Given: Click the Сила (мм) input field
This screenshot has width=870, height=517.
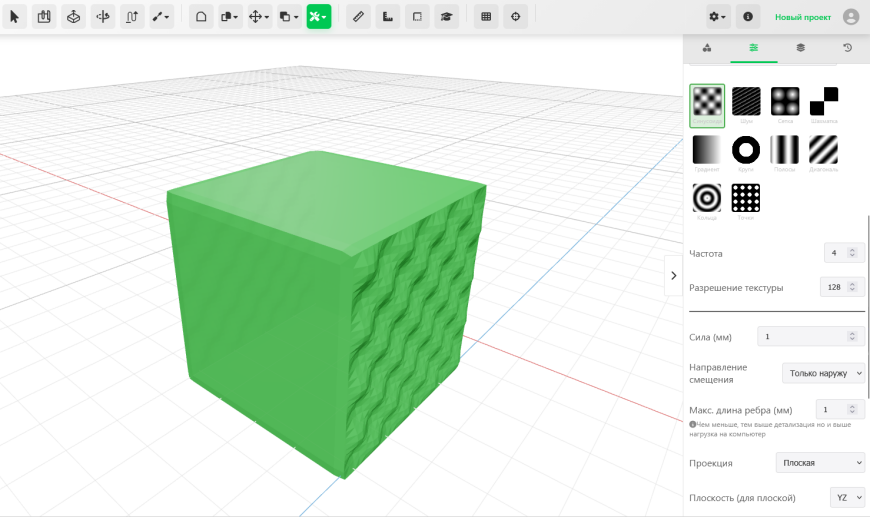Looking at the screenshot, I should [x=811, y=336].
